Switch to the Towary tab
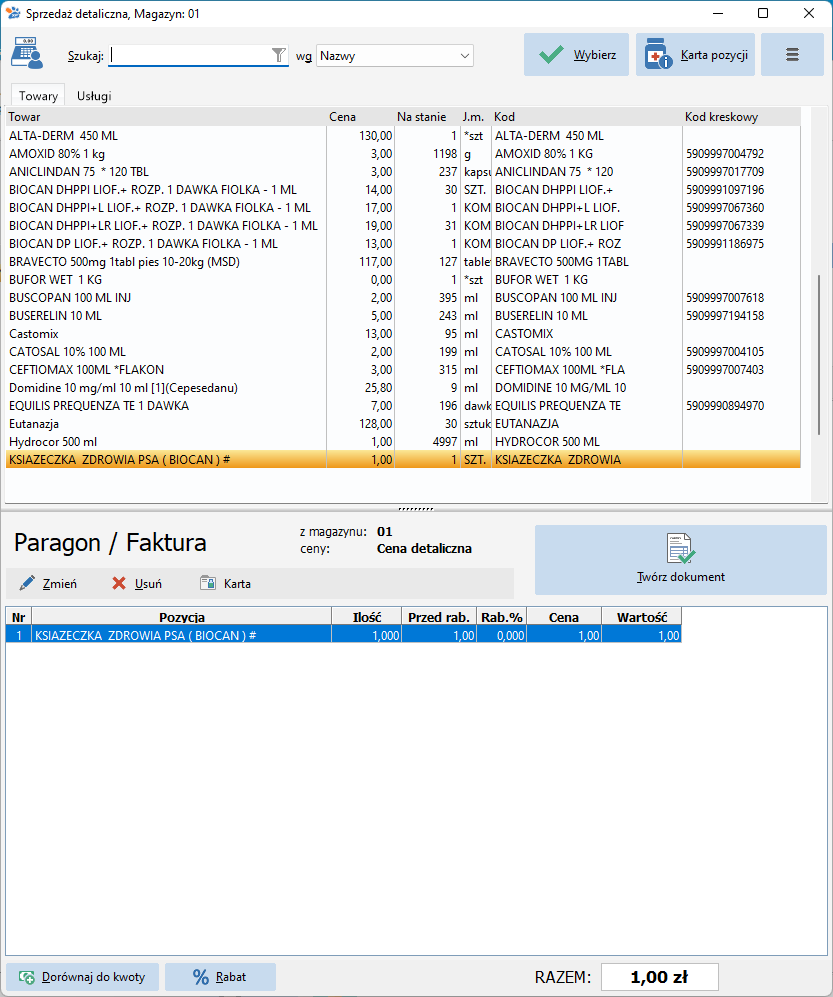This screenshot has height=997, width=833. pos(38,96)
